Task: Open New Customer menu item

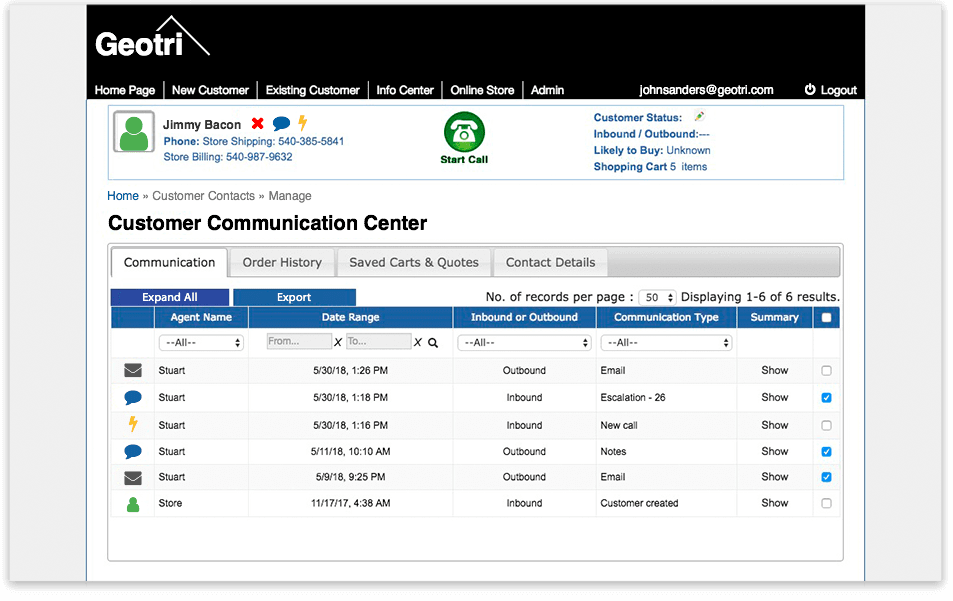Action: click(210, 90)
